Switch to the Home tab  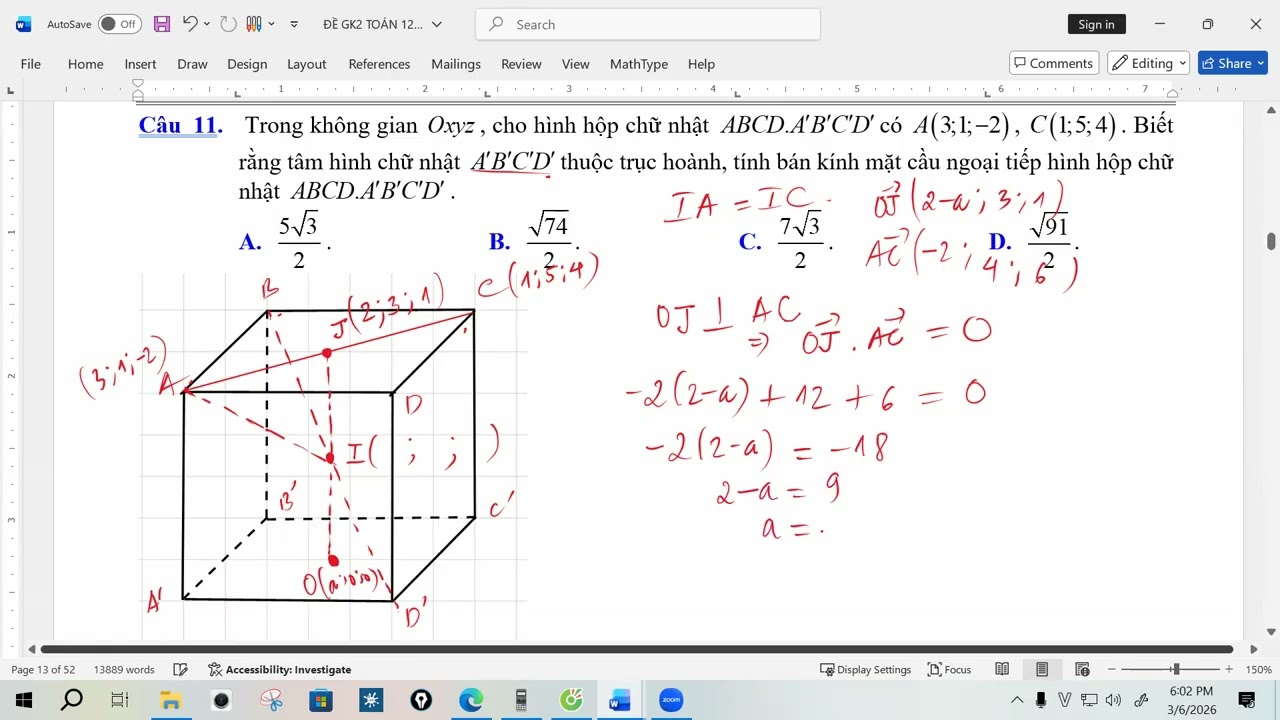tap(86, 64)
